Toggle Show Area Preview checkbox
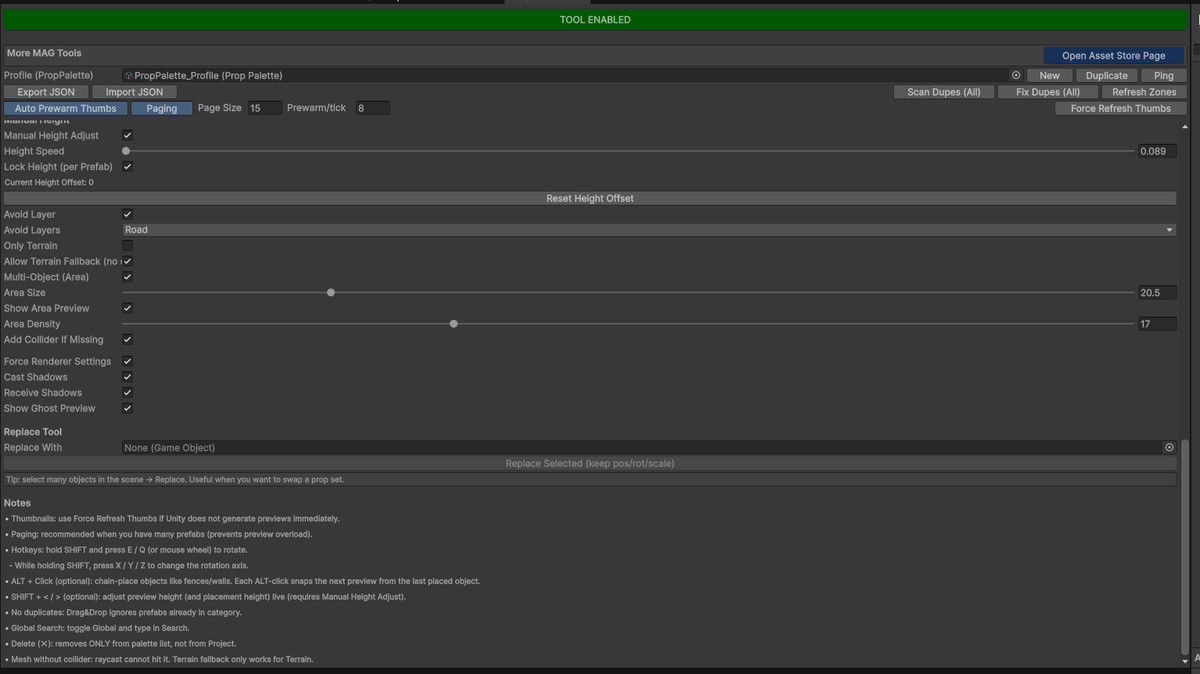 pyautogui.click(x=127, y=308)
